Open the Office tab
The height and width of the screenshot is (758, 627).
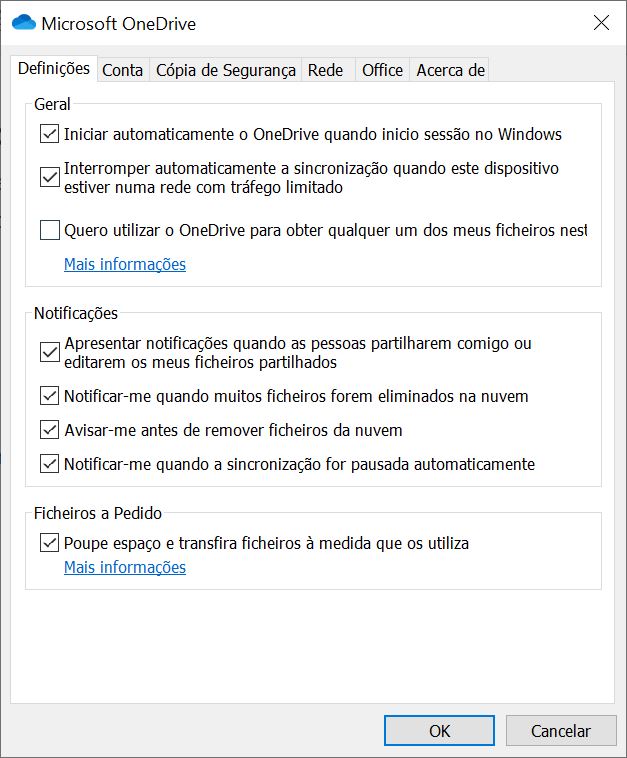click(x=382, y=70)
